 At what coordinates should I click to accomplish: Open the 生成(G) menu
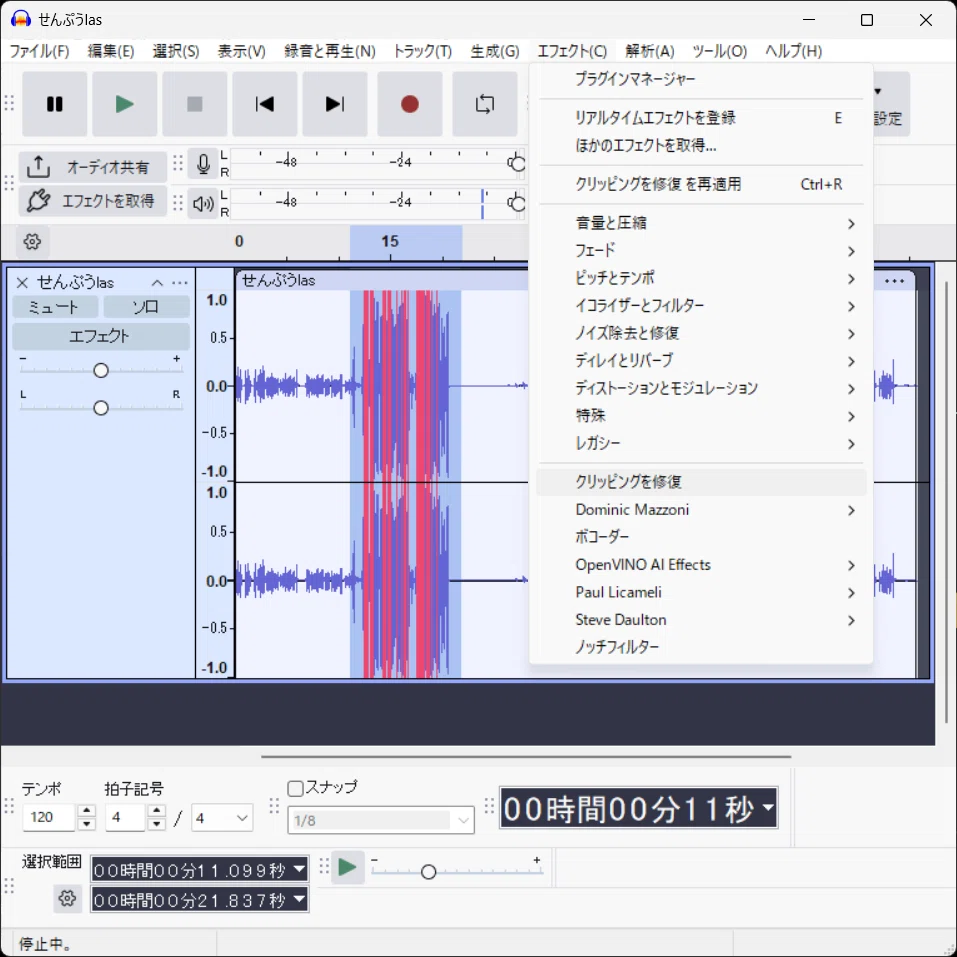pyautogui.click(x=495, y=51)
